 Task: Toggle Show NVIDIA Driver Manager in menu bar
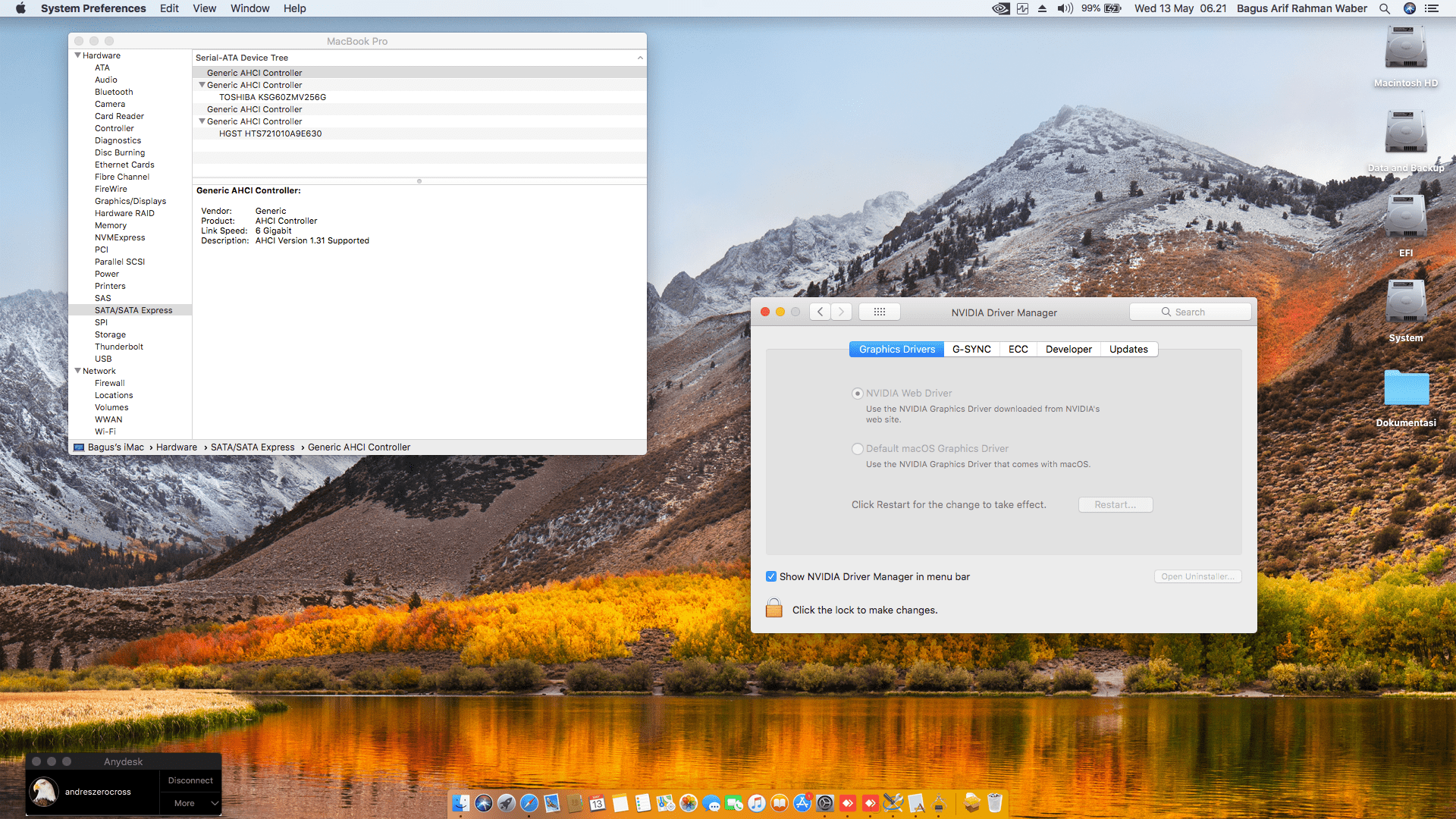pyautogui.click(x=771, y=576)
